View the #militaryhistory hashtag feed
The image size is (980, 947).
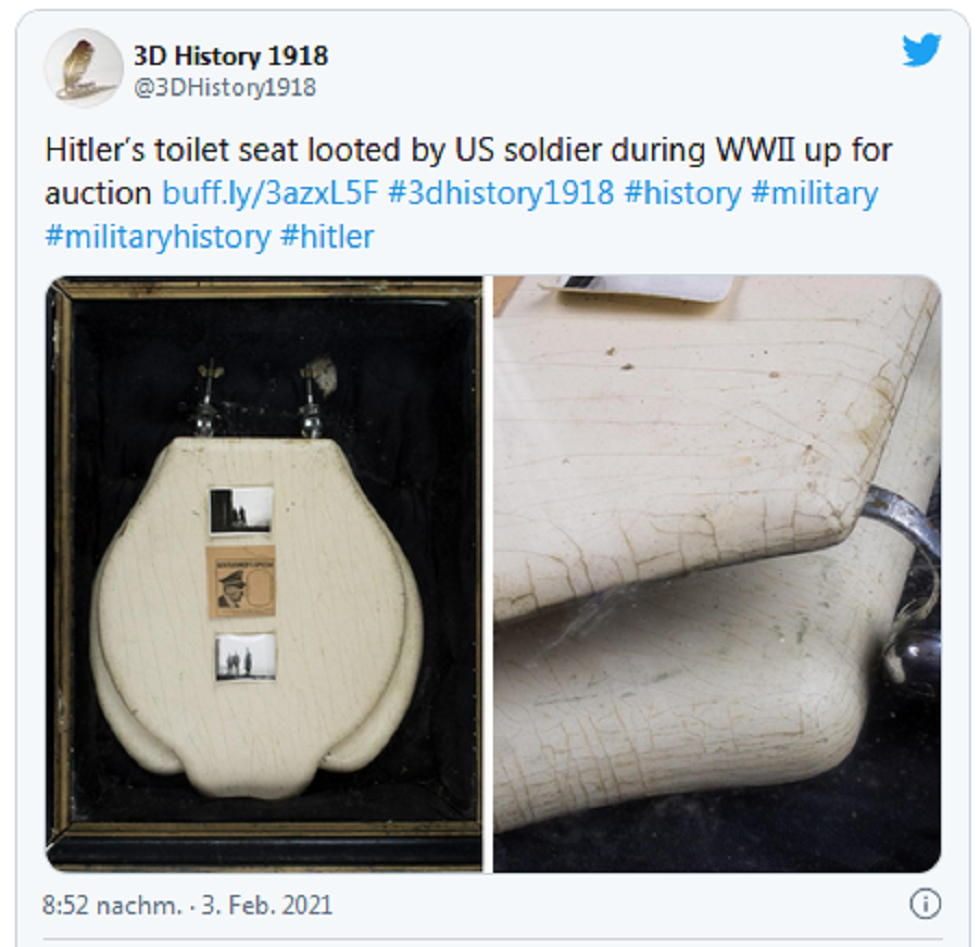pos(158,236)
